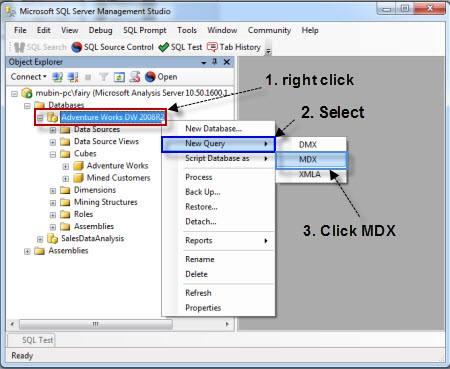Open the Edit menu
This screenshot has width=450, height=369.
(x=44, y=30)
